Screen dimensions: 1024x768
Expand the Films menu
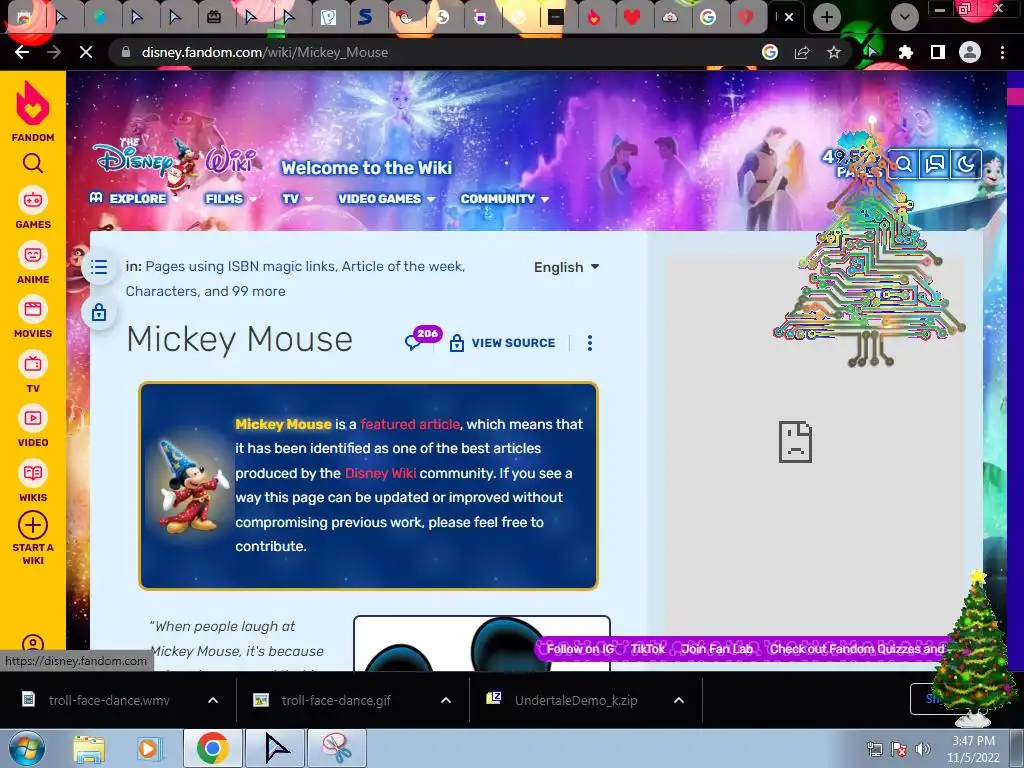pos(231,199)
